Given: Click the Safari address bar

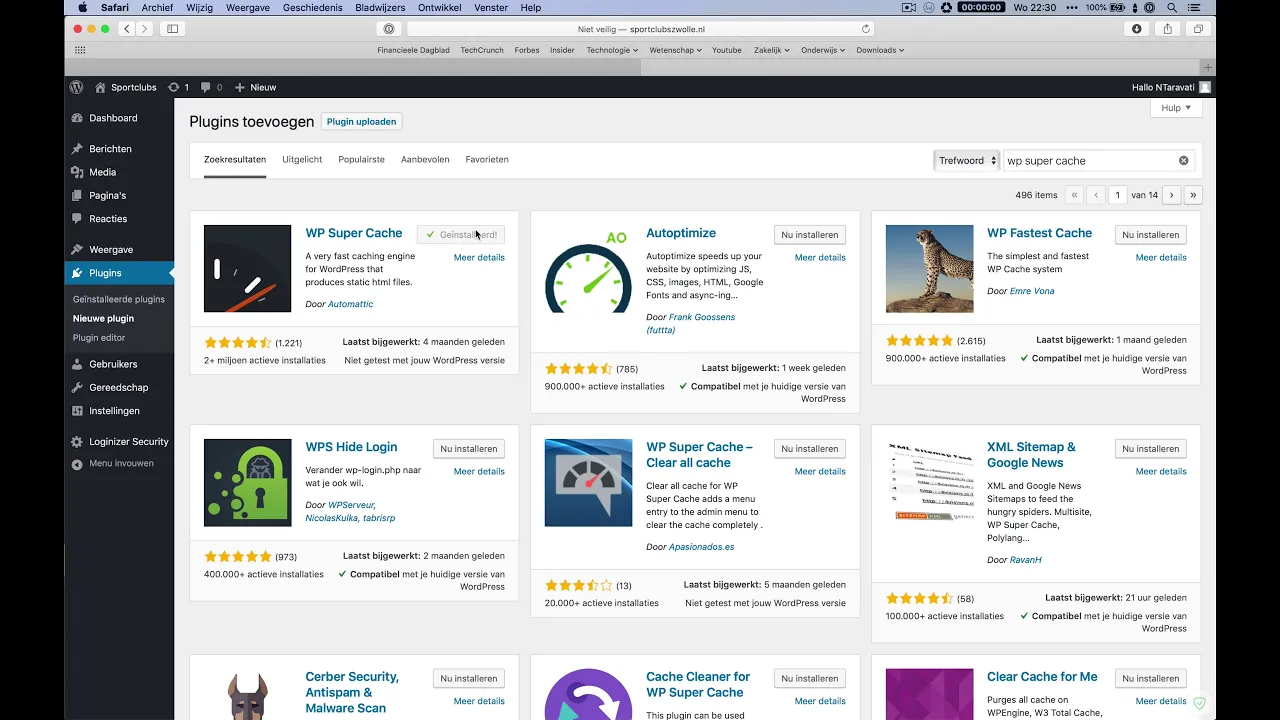Looking at the screenshot, I should pyautogui.click(x=640, y=29).
